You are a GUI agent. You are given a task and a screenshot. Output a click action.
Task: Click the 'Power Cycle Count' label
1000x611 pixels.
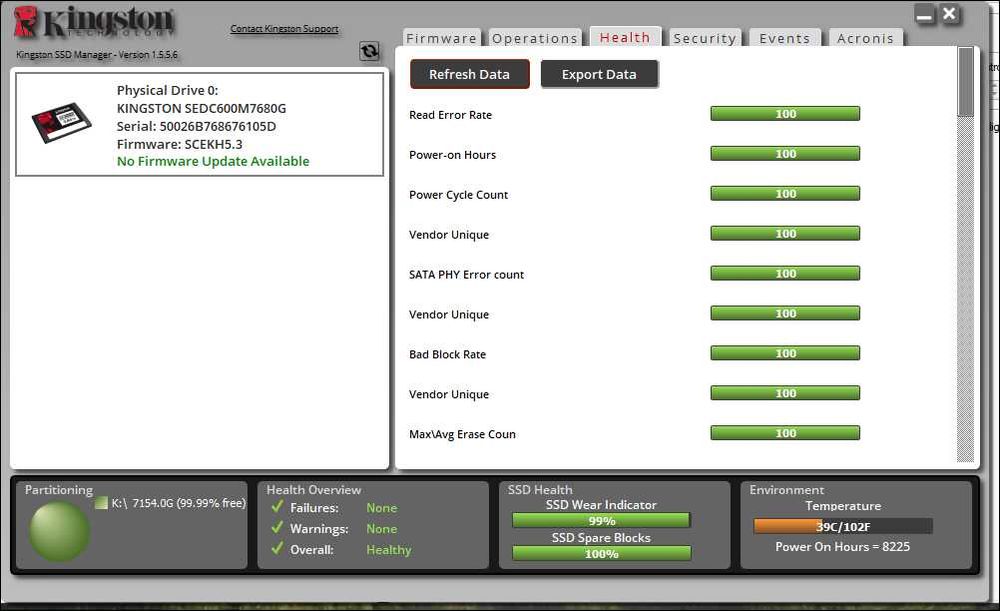tap(459, 195)
